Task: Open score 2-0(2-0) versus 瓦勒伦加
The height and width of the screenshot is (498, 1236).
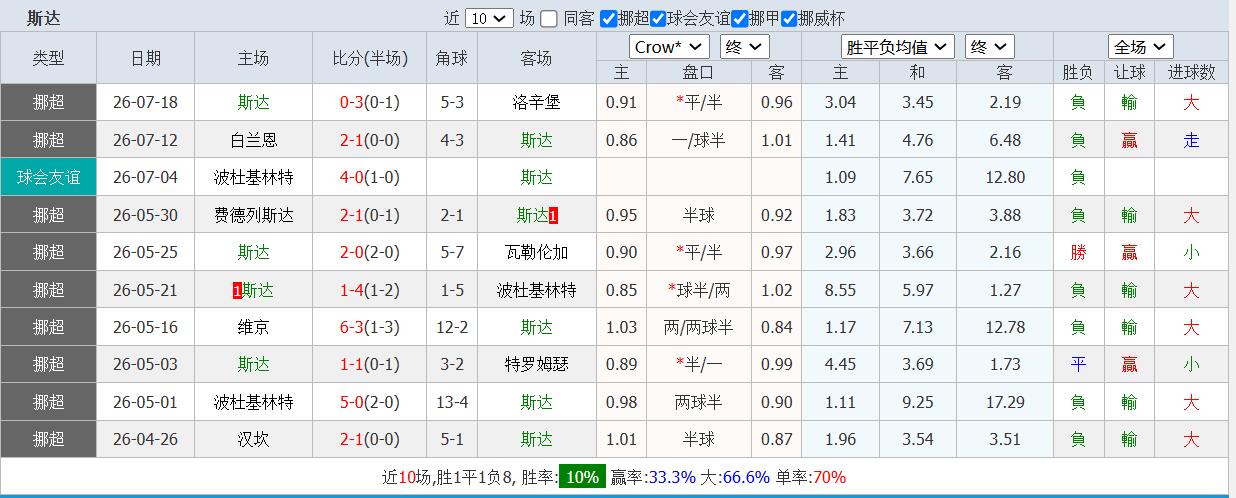Action: pyautogui.click(x=370, y=252)
